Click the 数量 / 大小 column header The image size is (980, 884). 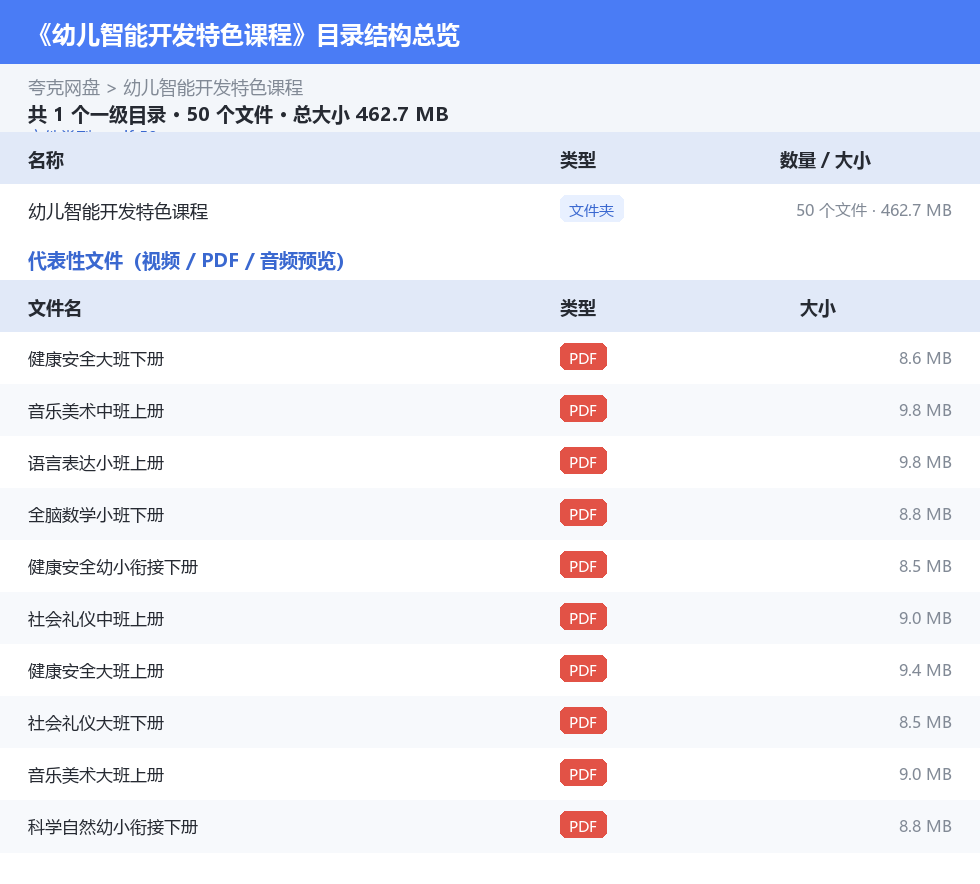825,160
